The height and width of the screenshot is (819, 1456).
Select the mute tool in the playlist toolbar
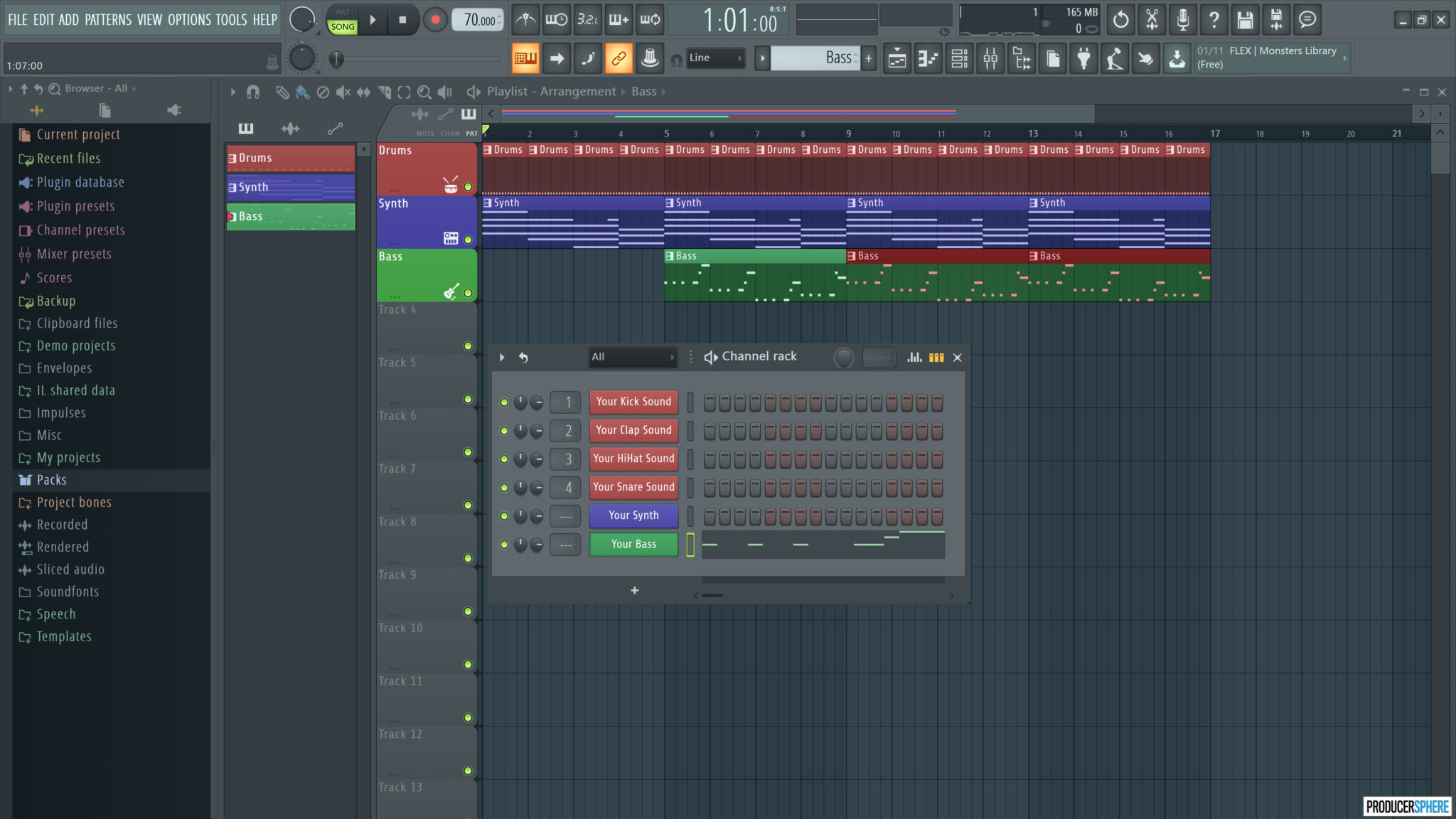(343, 92)
